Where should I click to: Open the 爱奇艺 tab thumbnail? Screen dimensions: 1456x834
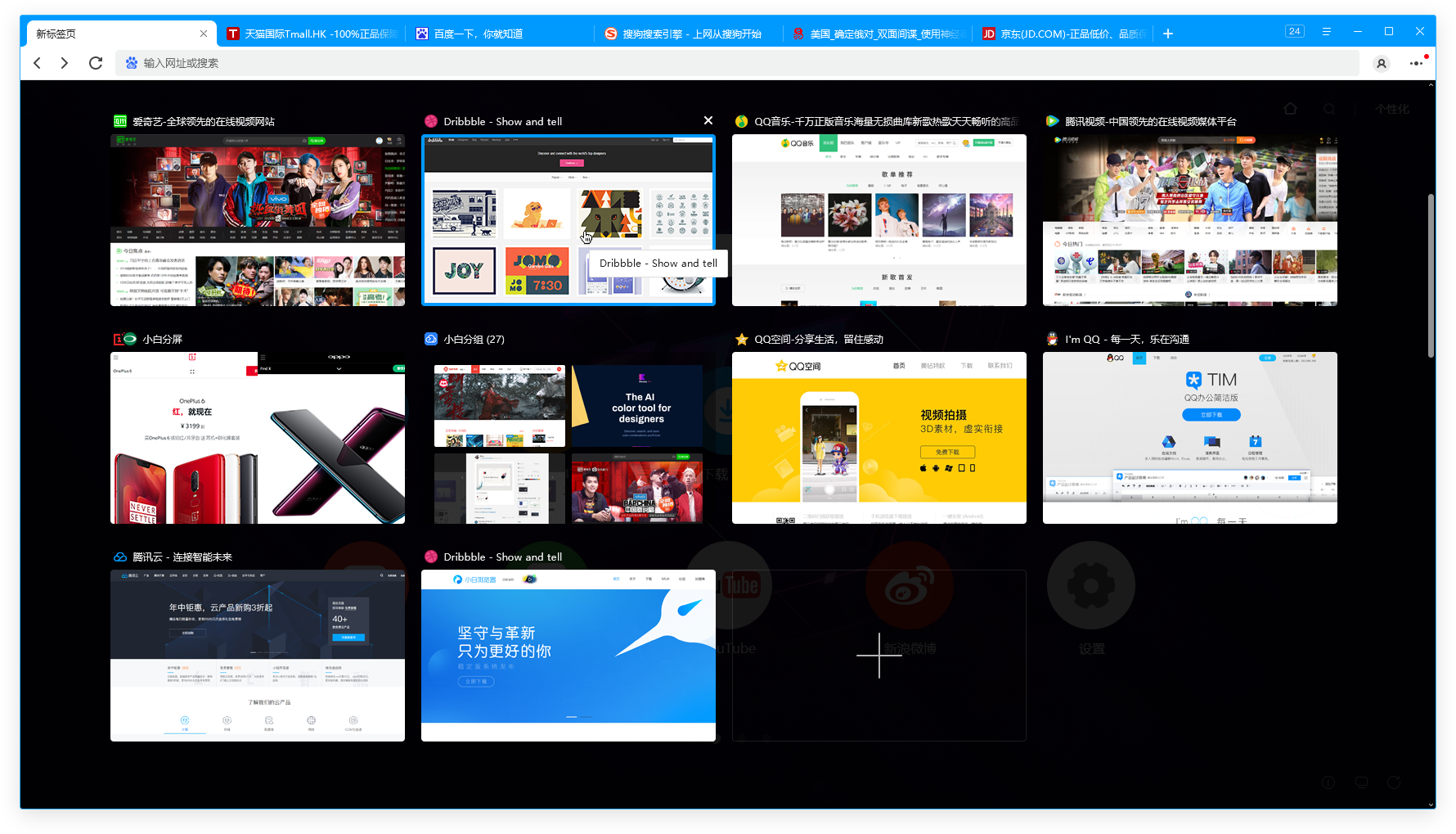(x=258, y=220)
